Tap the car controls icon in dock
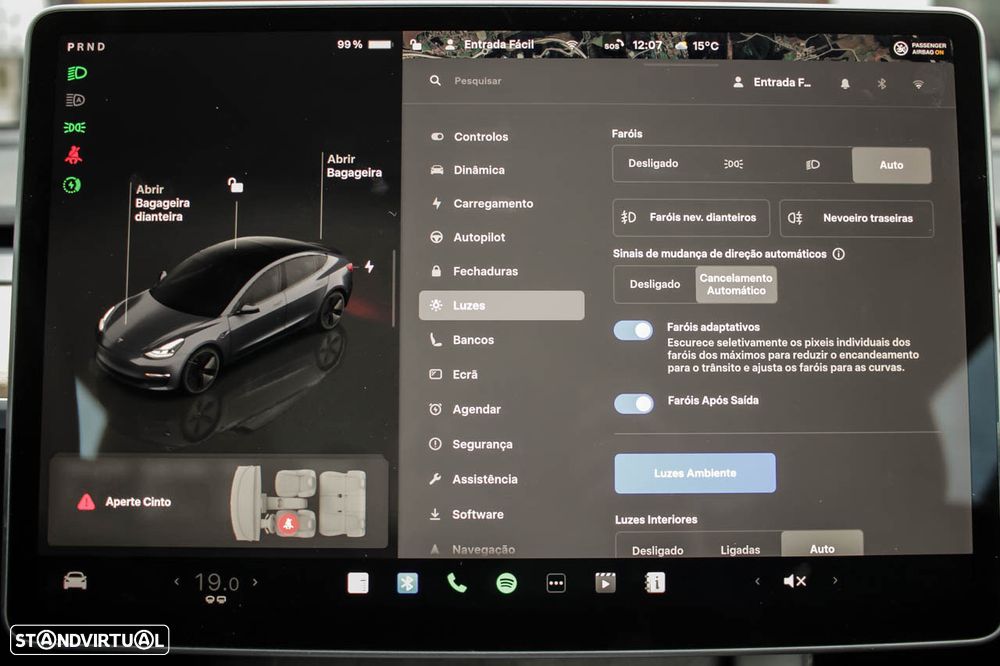The image size is (1000, 666). click(75, 581)
